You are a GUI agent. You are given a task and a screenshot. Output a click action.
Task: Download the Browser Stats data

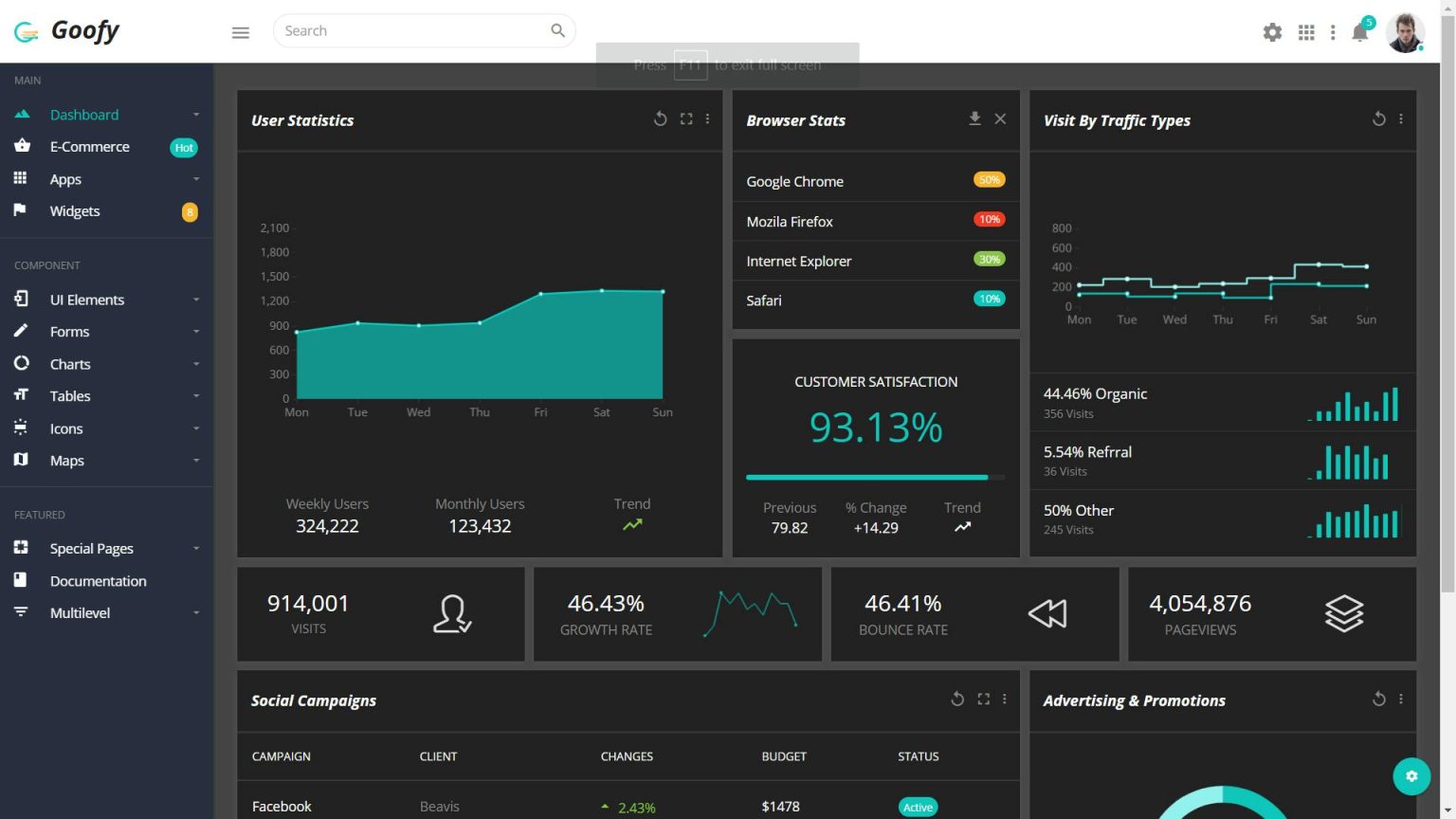coord(974,118)
